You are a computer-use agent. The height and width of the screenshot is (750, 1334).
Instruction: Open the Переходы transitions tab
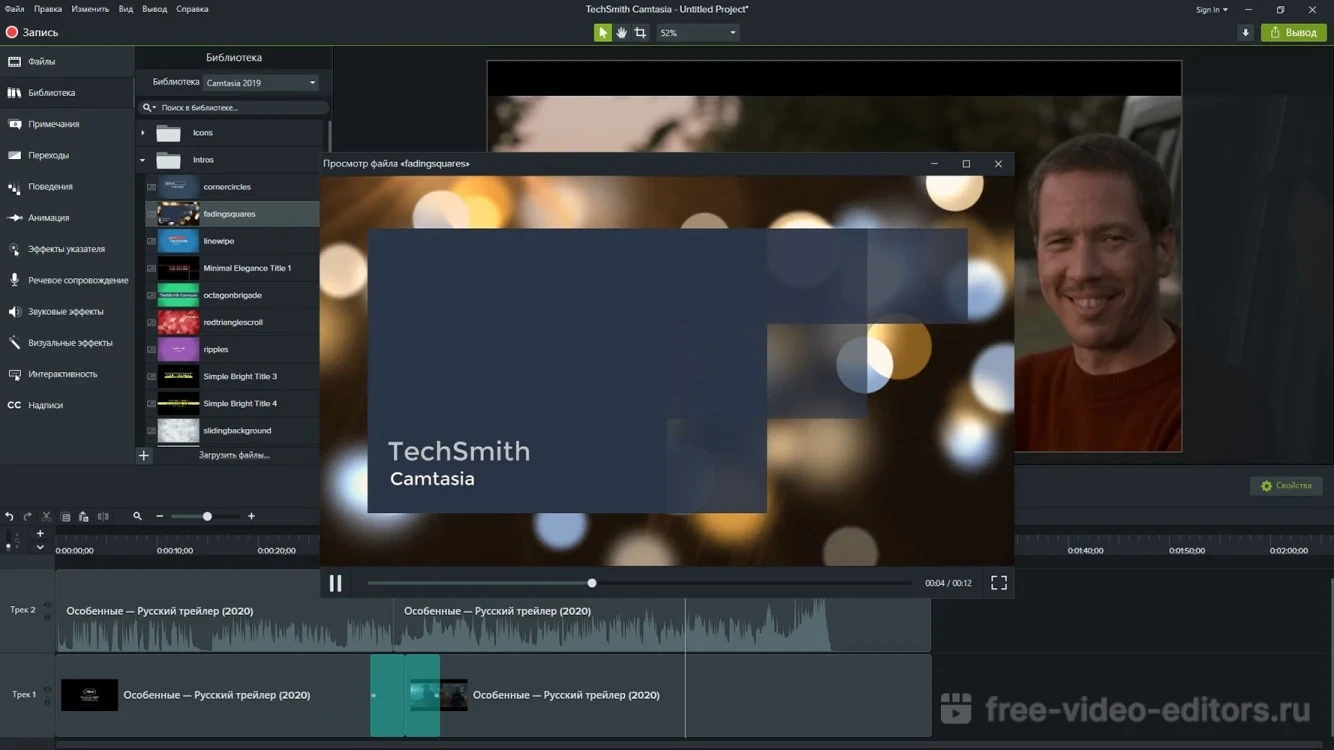[x=67, y=155]
